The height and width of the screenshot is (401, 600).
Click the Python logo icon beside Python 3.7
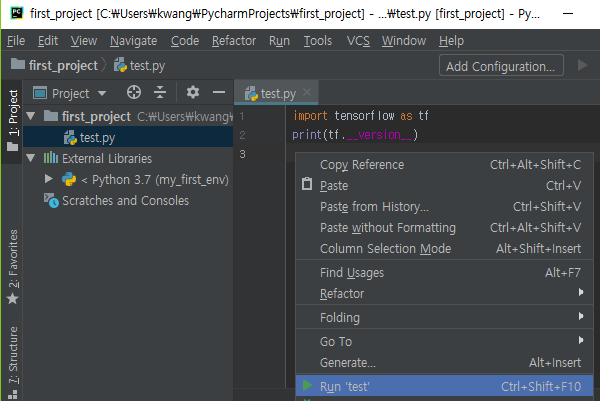69,179
